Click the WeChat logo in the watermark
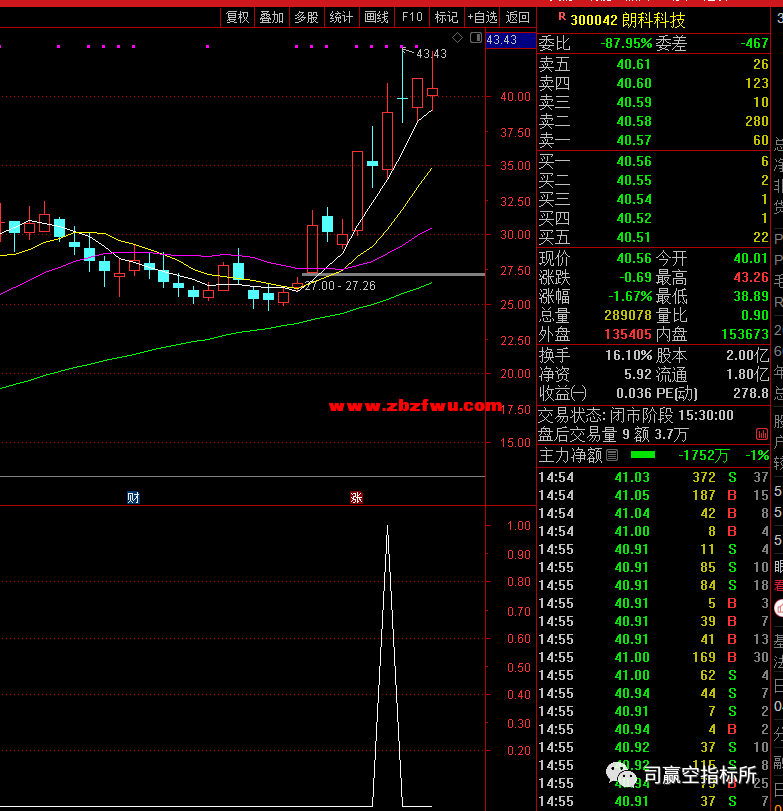This screenshot has height=811, width=783. 627,773
